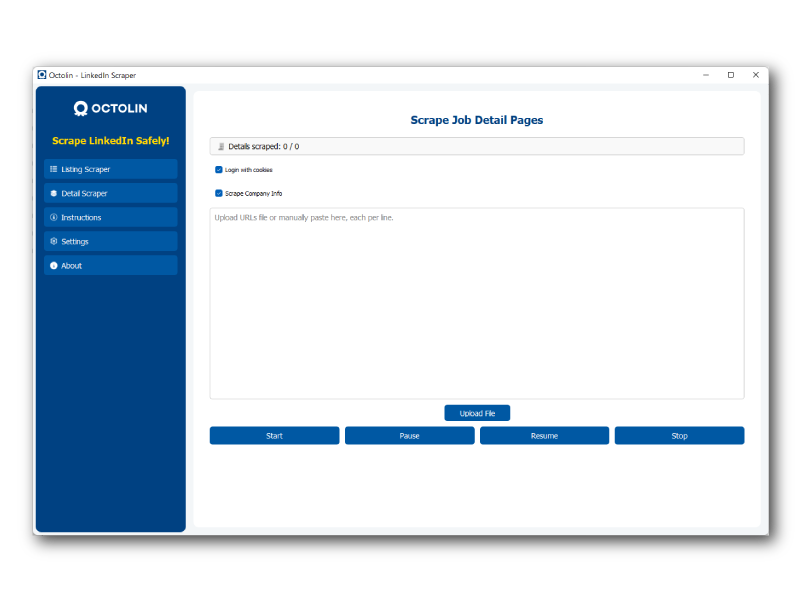Click the Stop button
This screenshot has height=600, width=800.
pyautogui.click(x=680, y=436)
